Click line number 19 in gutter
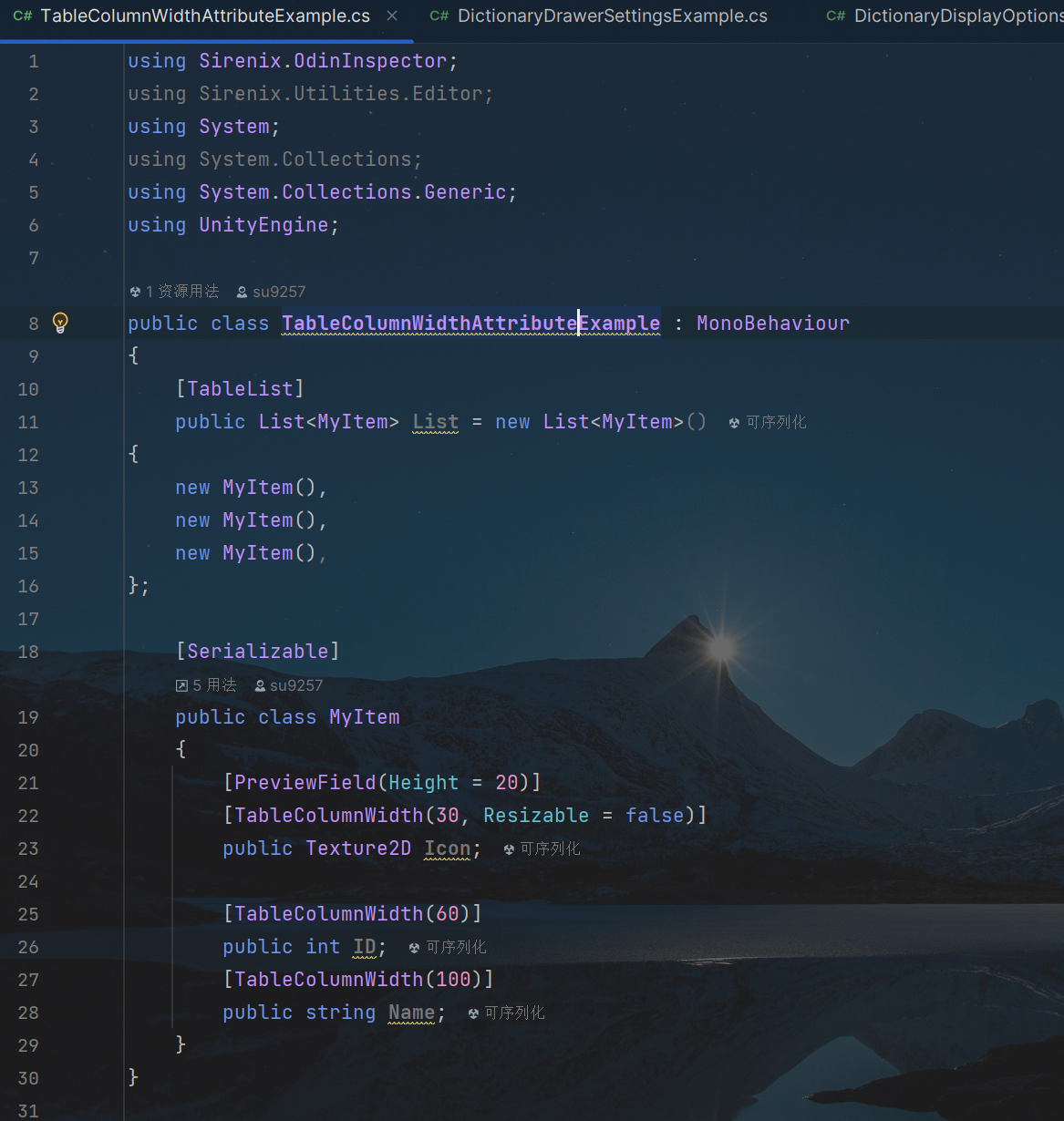Viewport: 1064px width, 1121px height. (x=28, y=717)
